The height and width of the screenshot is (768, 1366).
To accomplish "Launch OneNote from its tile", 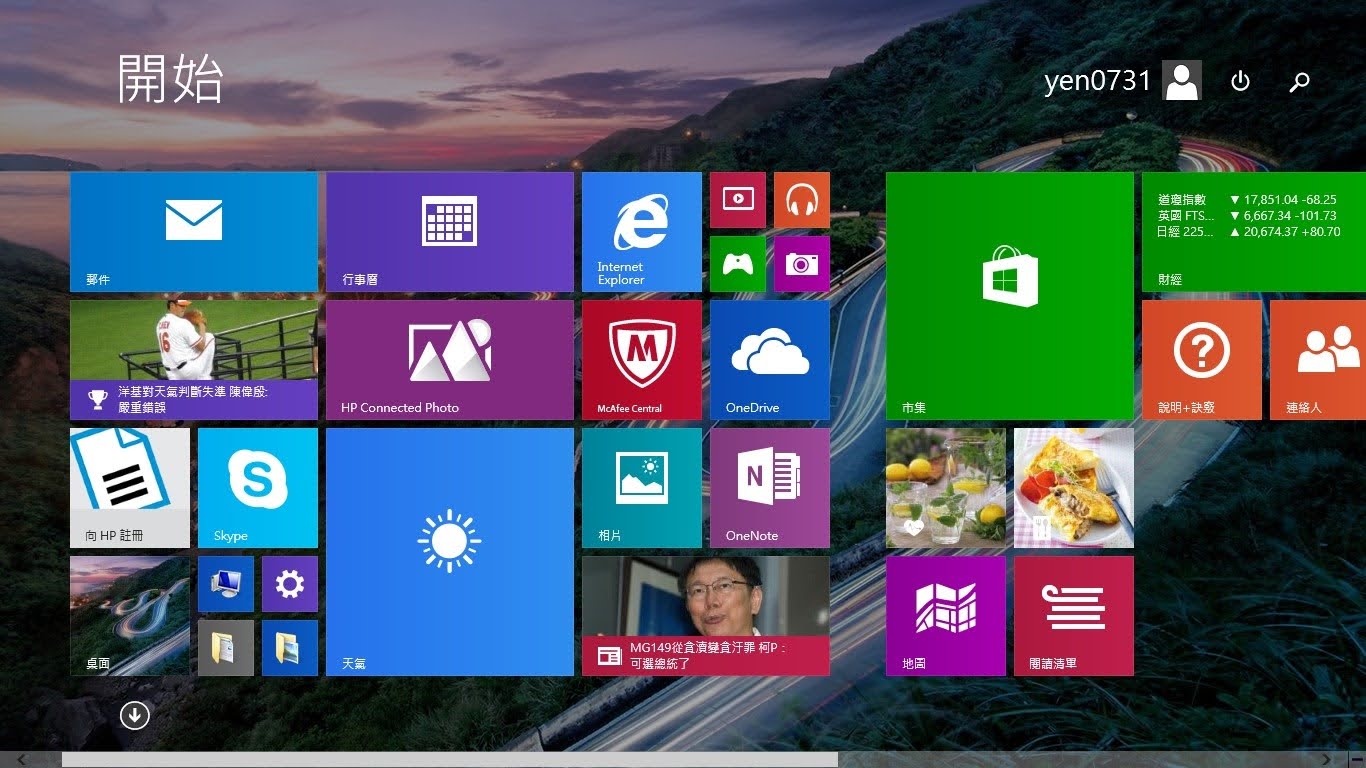I will (x=770, y=488).
